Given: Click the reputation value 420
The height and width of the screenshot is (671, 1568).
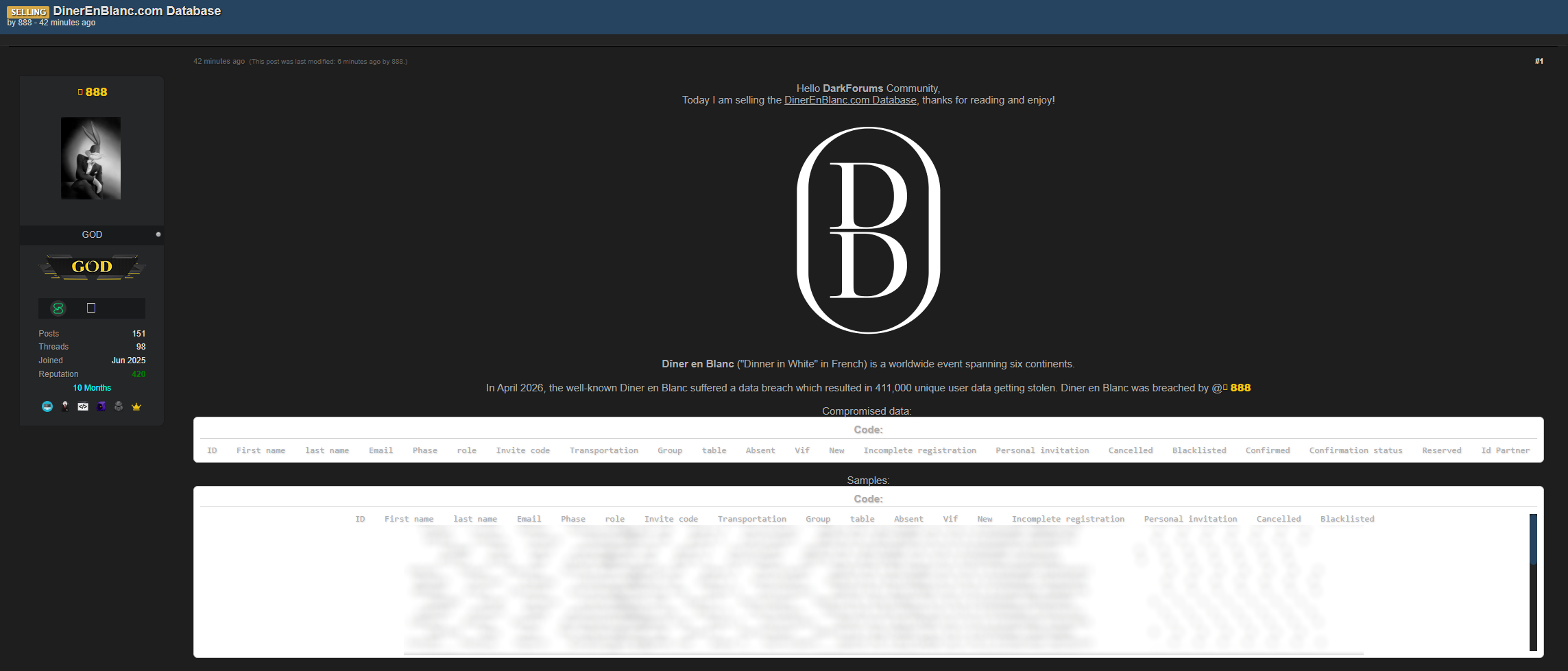Looking at the screenshot, I should point(138,374).
